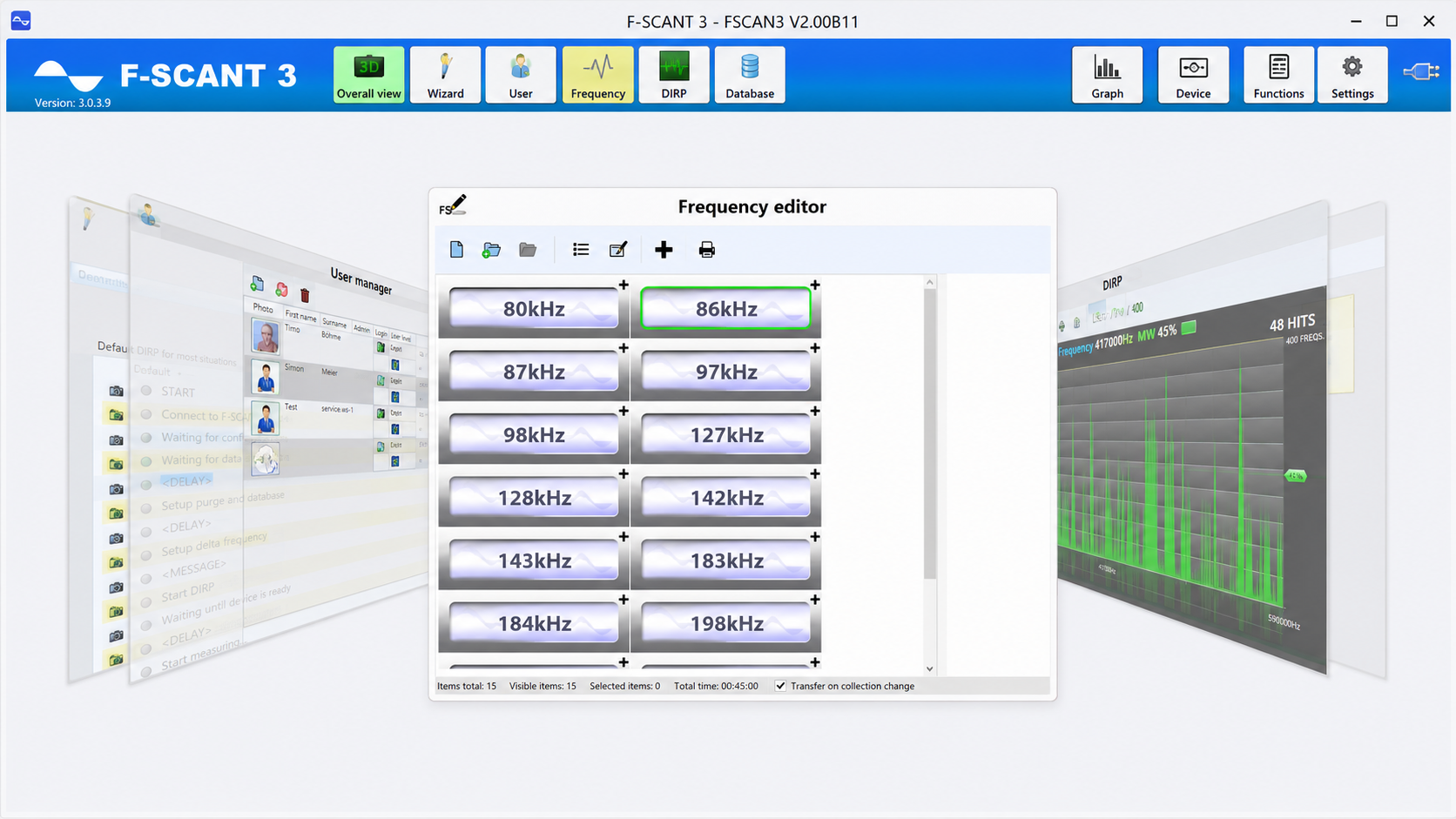Click the plus icon on the 127kHz tile
This screenshot has height=819, width=1456.
pos(815,411)
